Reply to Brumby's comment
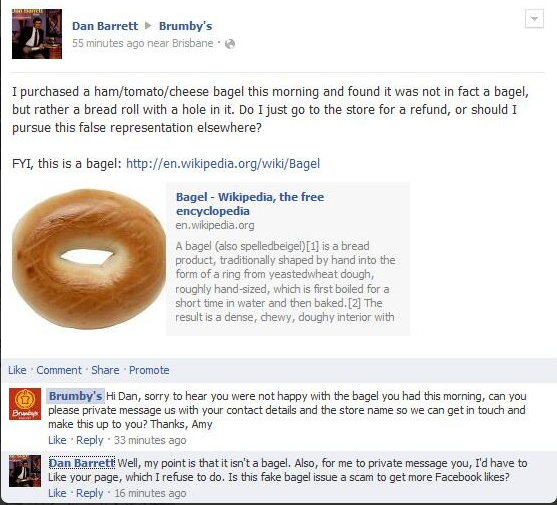This screenshot has height=505, width=557. (x=90, y=440)
